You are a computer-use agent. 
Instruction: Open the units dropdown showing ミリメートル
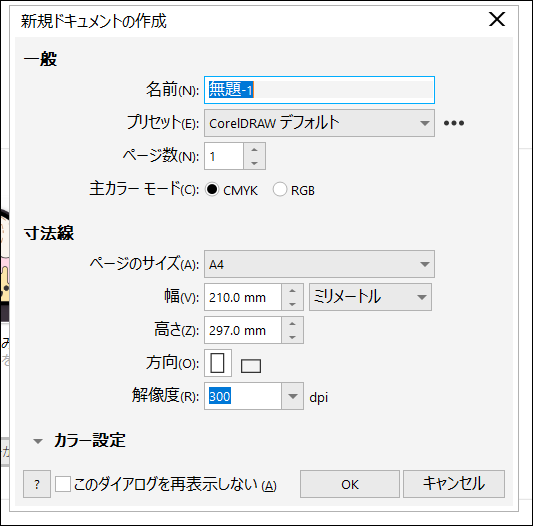click(370, 297)
